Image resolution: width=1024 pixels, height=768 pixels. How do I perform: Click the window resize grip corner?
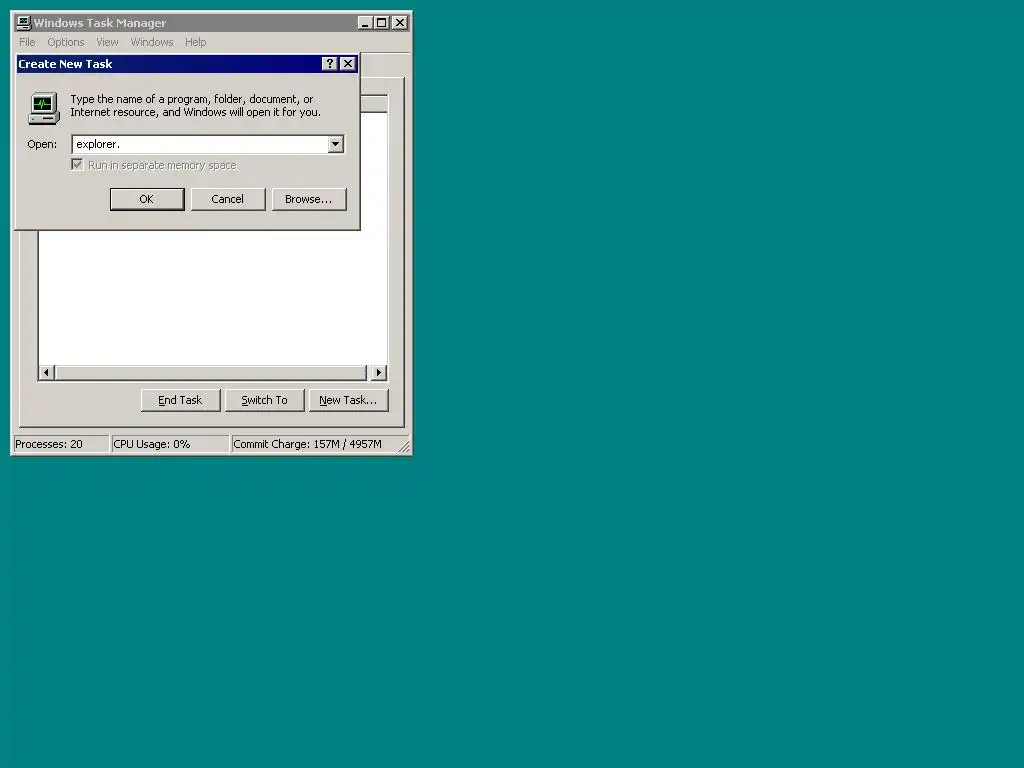(404, 446)
